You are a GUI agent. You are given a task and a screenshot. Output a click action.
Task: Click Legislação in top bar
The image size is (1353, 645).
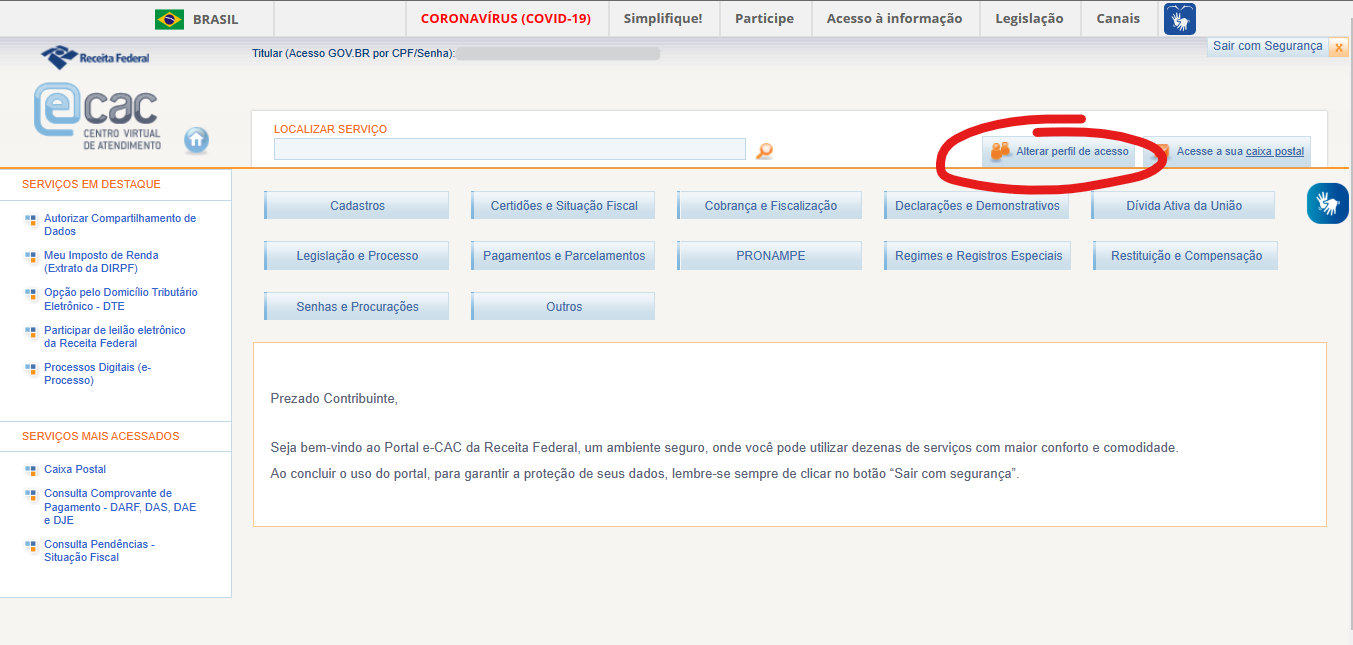pyautogui.click(x=1029, y=19)
